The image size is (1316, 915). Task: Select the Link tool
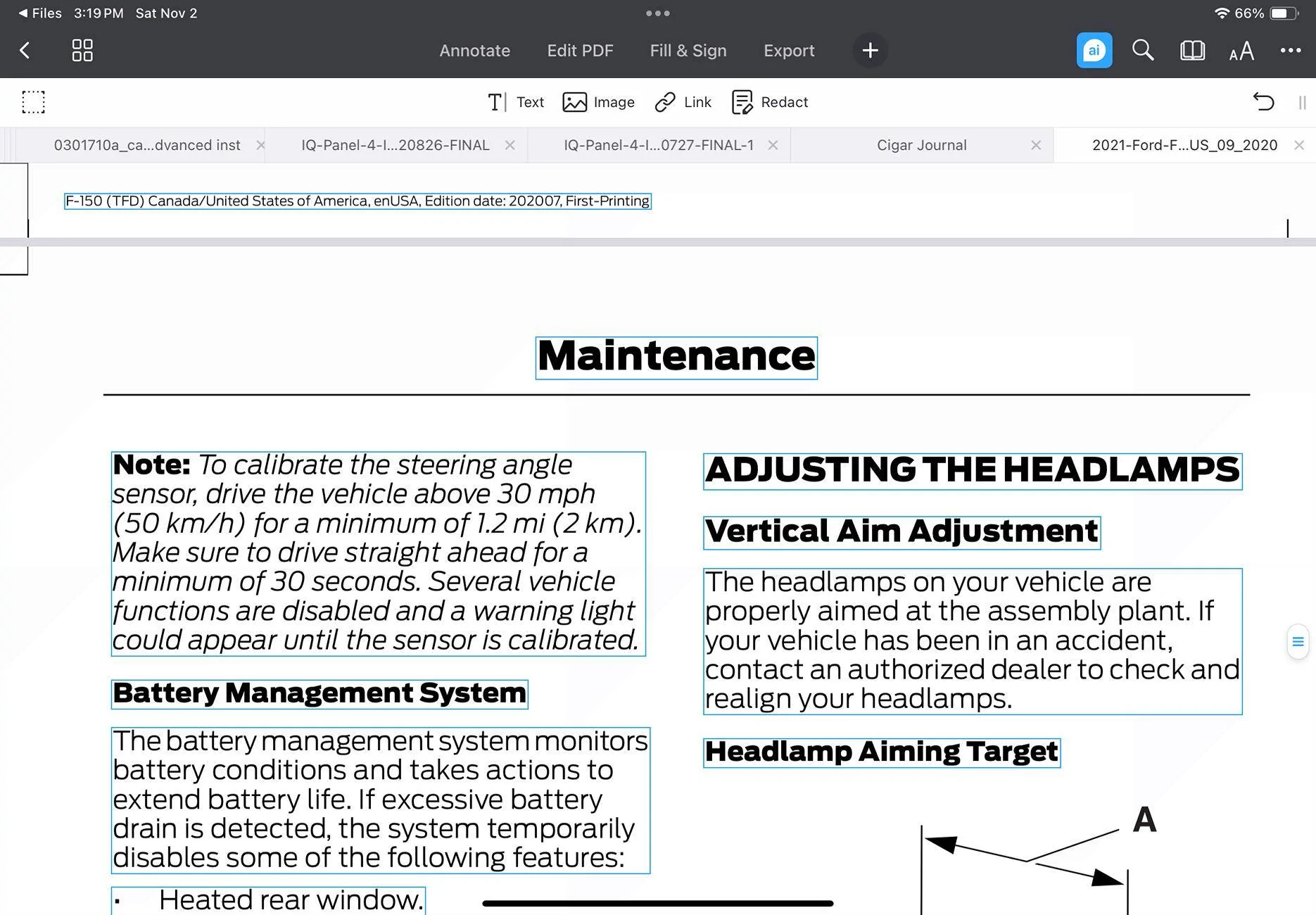click(x=683, y=102)
